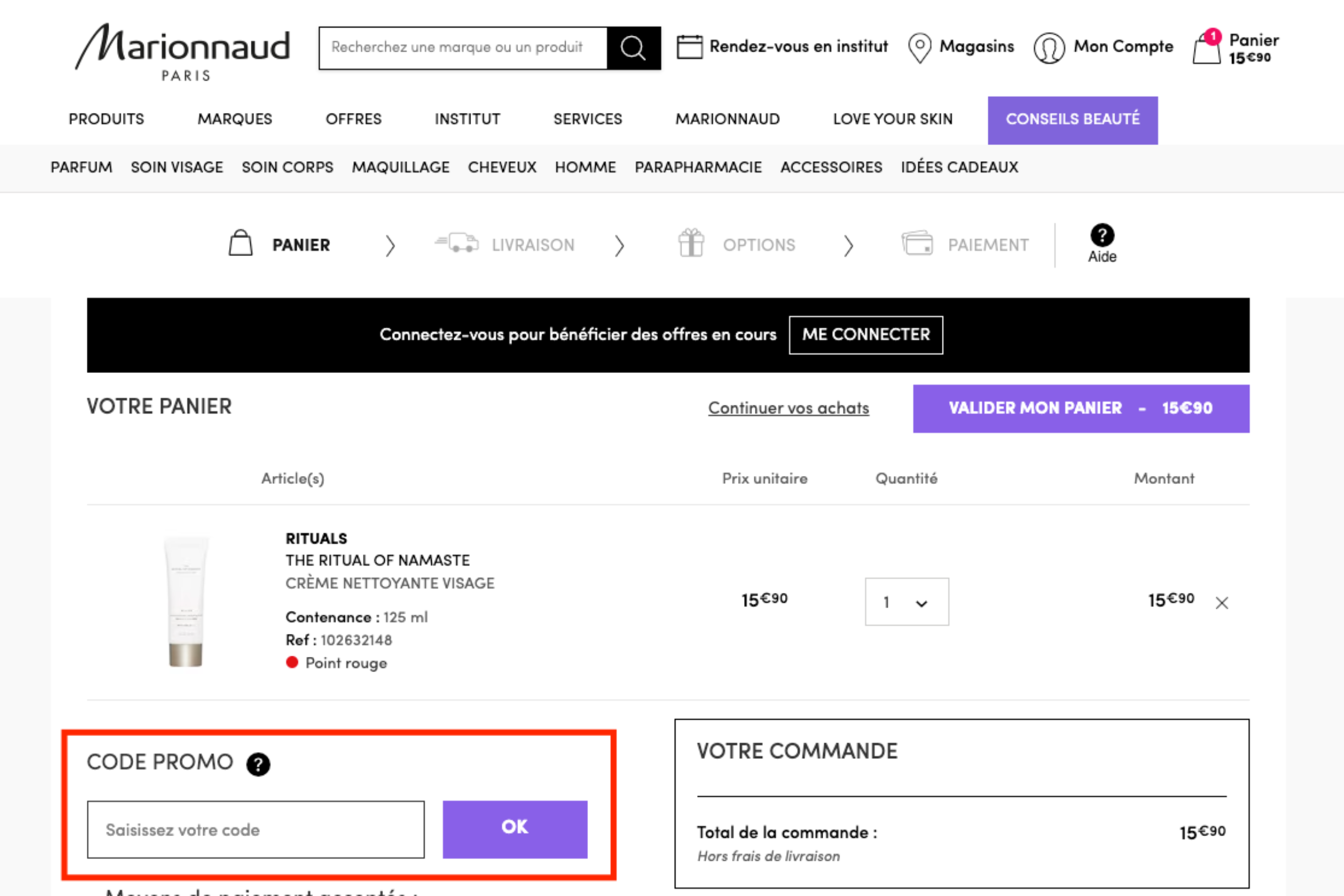Viewport: 1344px width, 896px height.
Task: Click the promo code input field
Action: point(255,829)
